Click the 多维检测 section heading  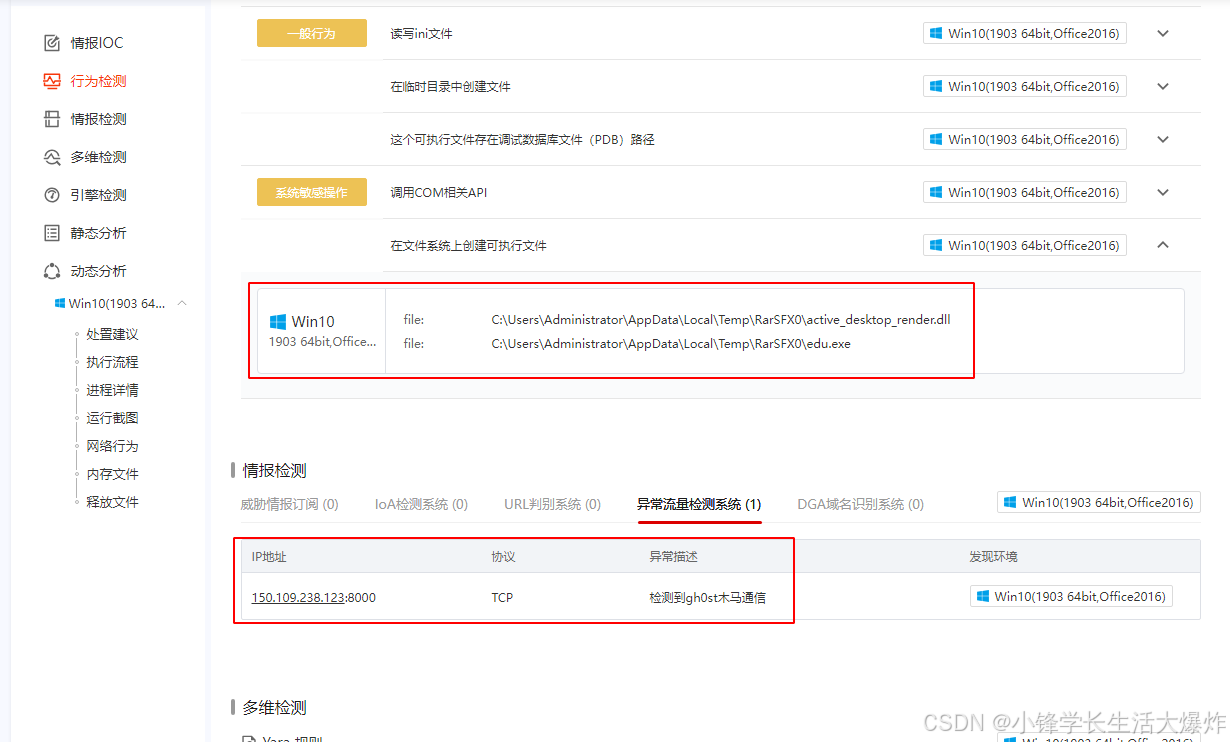[274, 707]
